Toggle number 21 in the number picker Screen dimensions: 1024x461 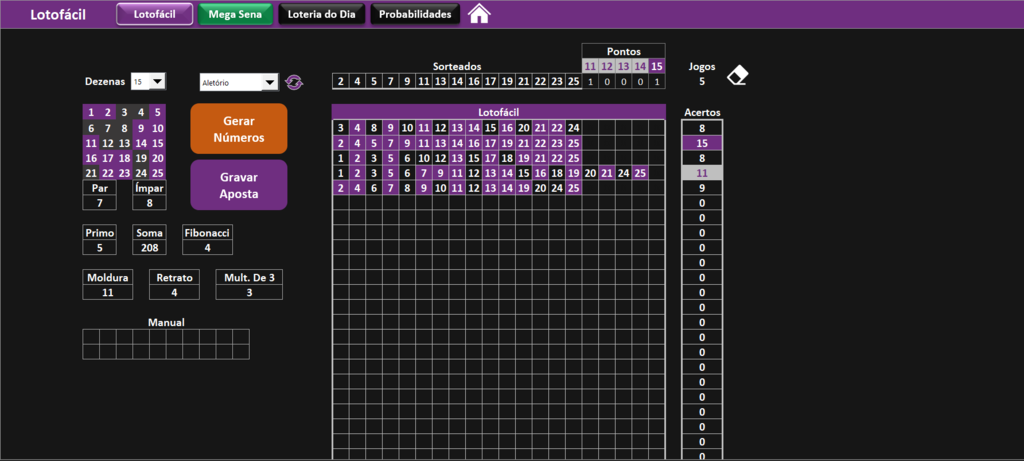click(91, 173)
